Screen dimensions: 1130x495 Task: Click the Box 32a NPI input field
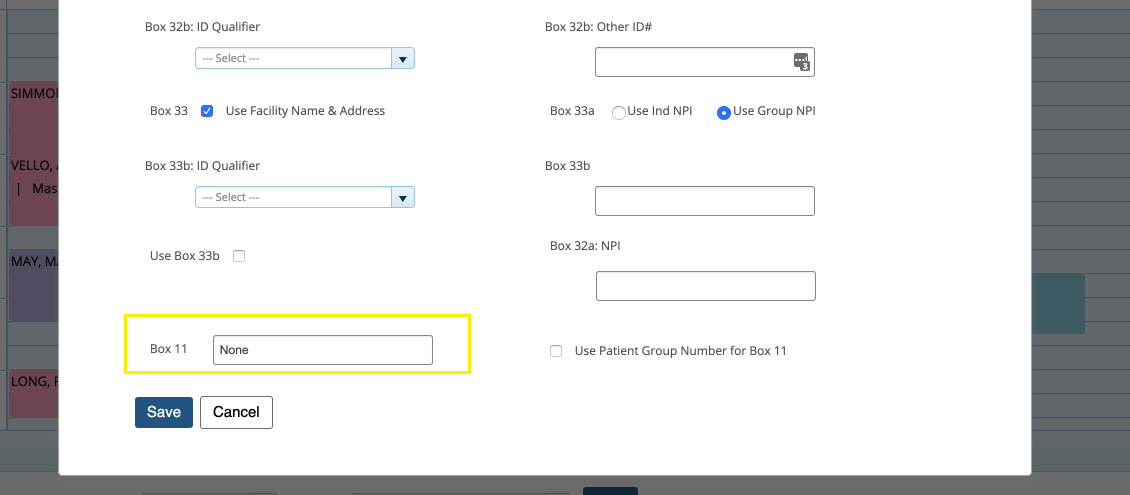[706, 286]
